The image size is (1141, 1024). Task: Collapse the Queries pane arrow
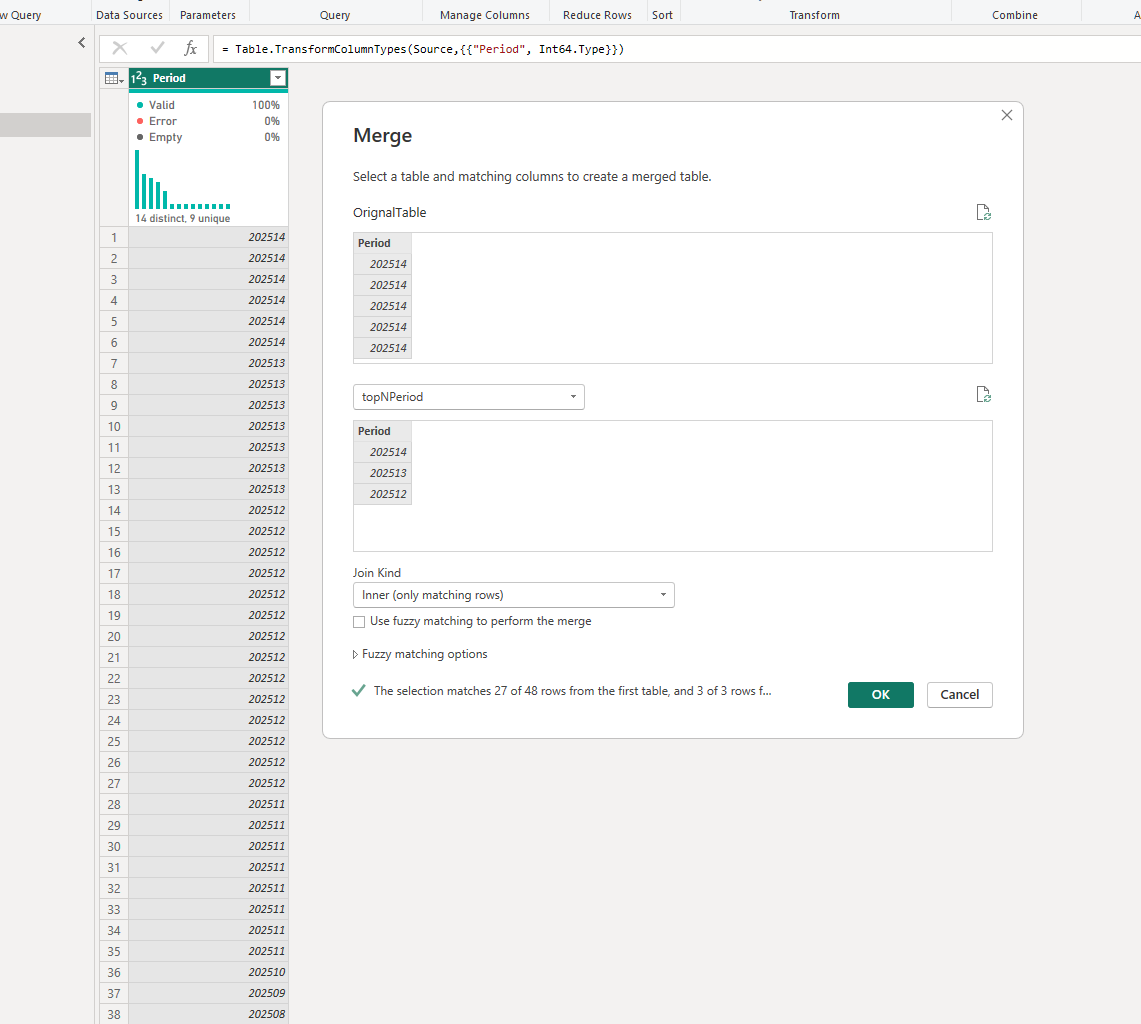[x=82, y=43]
